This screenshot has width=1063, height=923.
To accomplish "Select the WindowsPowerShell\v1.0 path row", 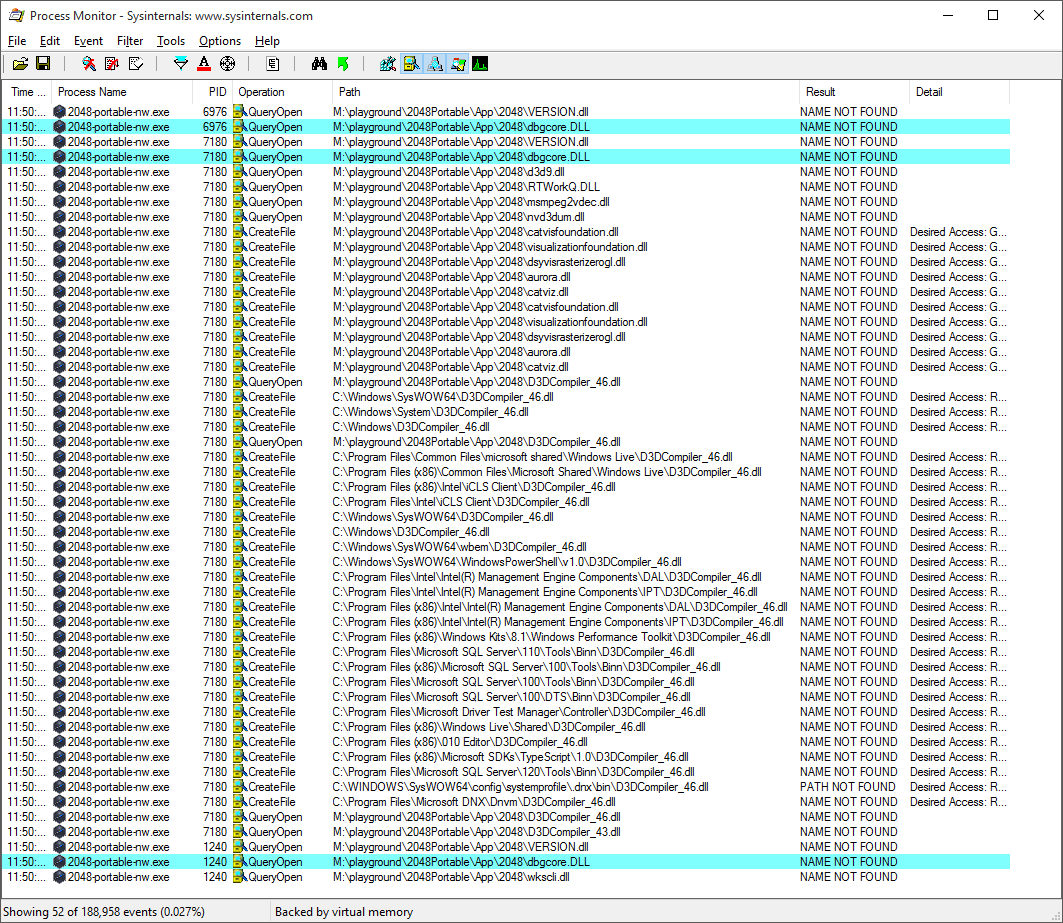I will pyautogui.click(x=507, y=562).
